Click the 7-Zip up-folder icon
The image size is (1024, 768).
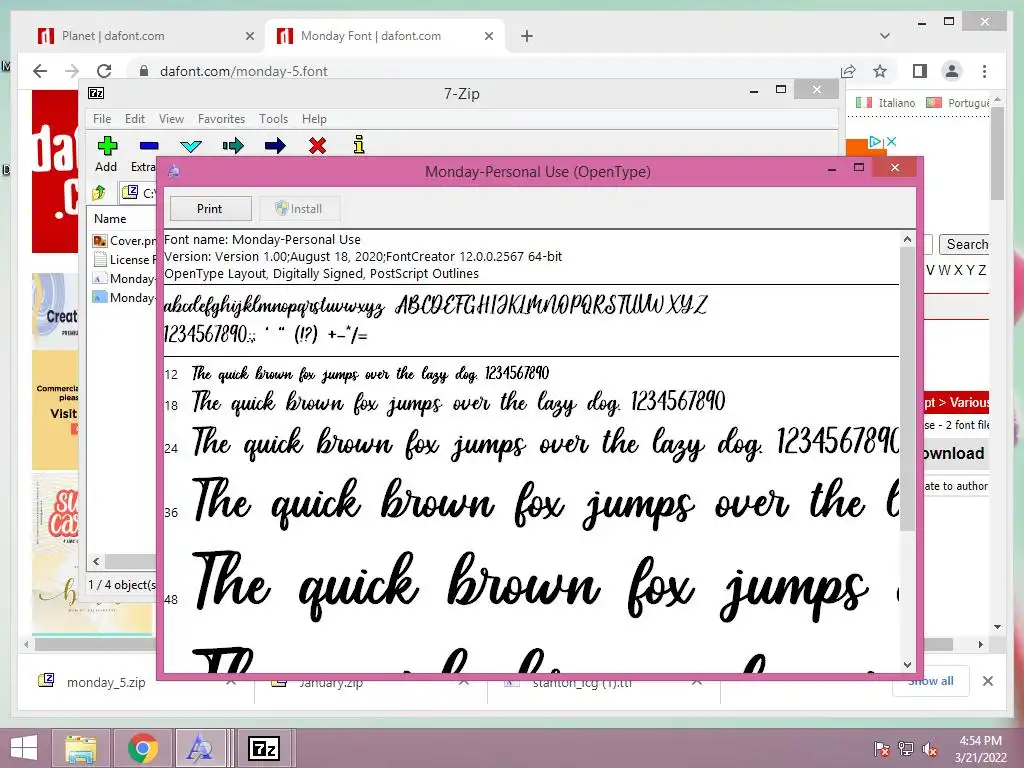point(99,193)
